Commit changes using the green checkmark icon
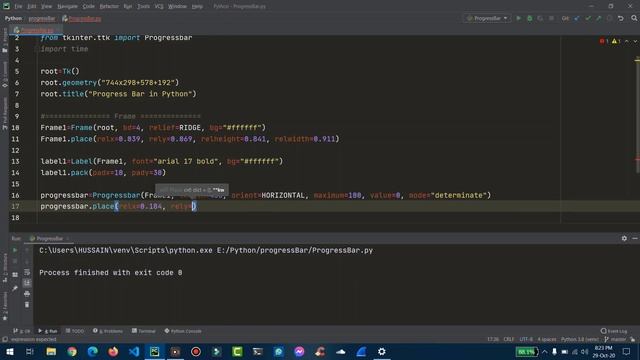The width and height of the screenshot is (640, 360). coord(588,18)
